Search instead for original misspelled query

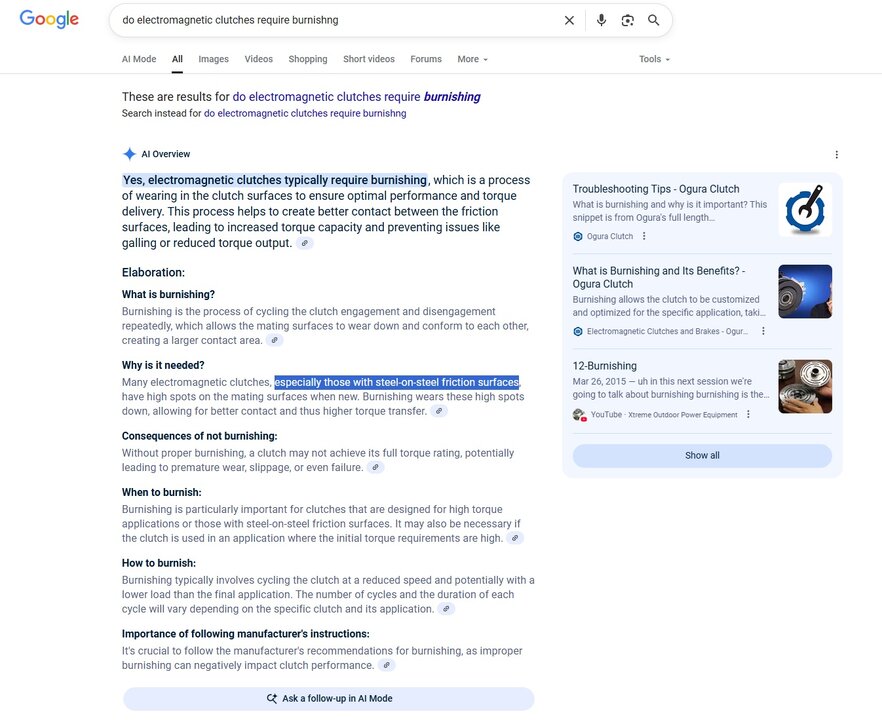305,114
